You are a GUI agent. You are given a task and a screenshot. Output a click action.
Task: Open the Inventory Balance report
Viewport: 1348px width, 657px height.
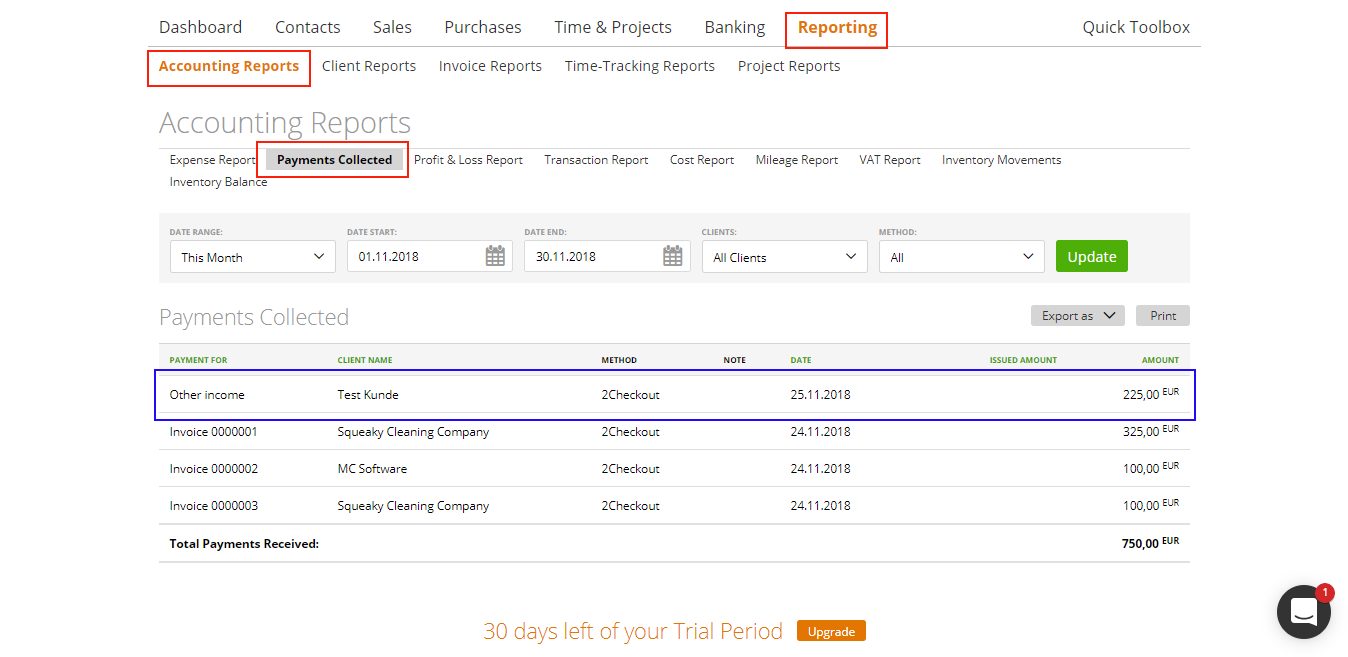point(218,181)
